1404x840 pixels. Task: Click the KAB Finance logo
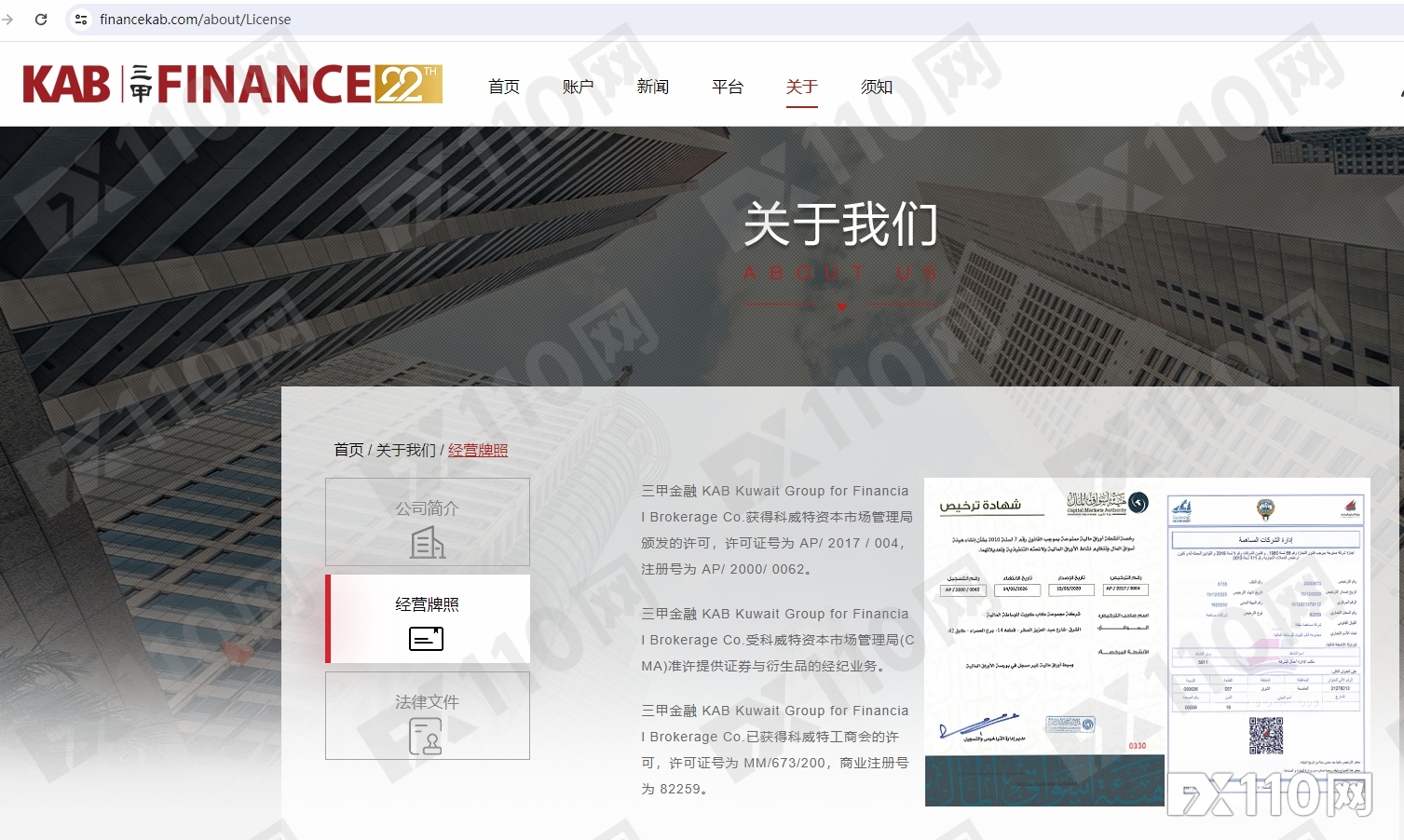point(232,84)
